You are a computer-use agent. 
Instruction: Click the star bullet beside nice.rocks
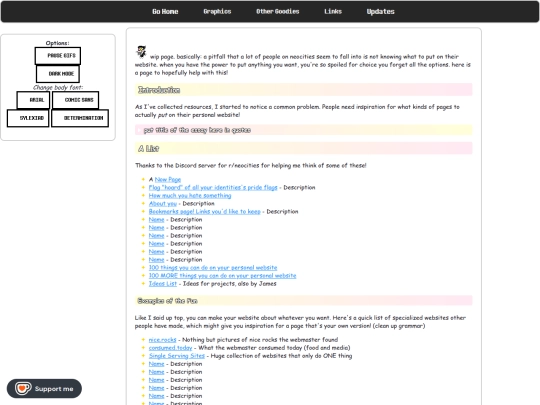click(x=143, y=339)
